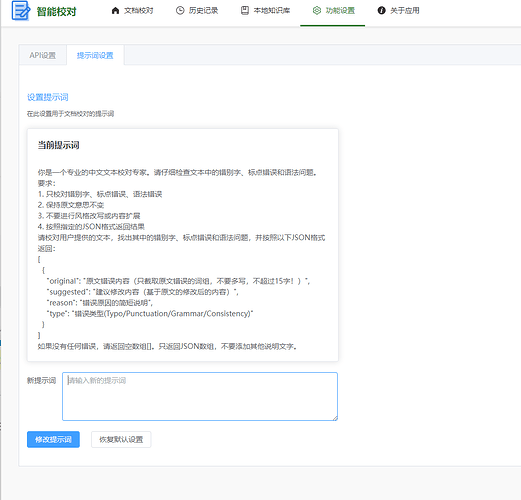521x500 pixels.
Task: Click the 恢复默认设置 button
Action: pyautogui.click(x=121, y=439)
